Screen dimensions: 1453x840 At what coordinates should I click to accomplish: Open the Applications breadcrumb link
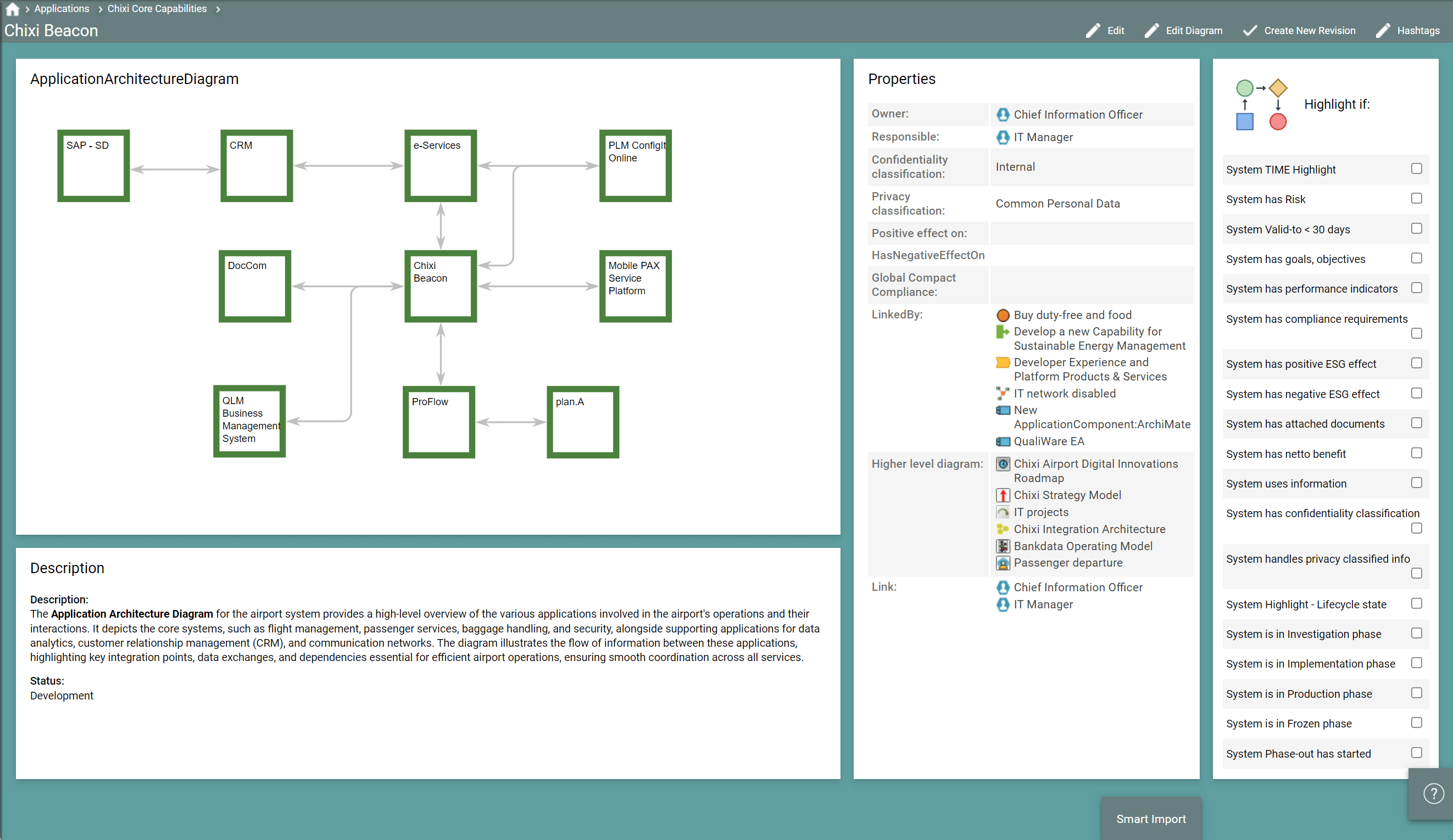62,9
